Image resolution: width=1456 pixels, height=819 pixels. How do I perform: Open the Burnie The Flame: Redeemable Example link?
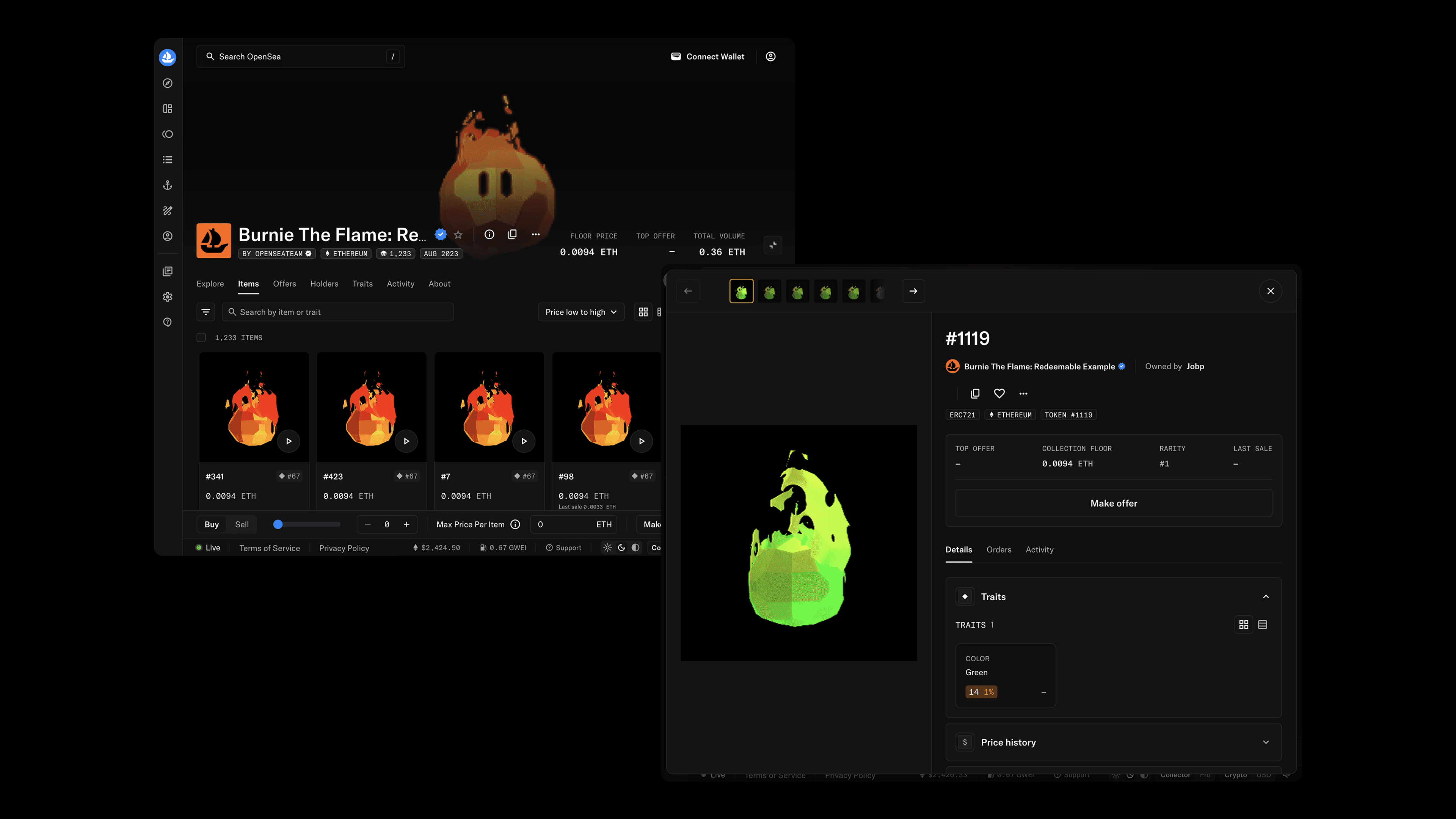pyautogui.click(x=1039, y=366)
